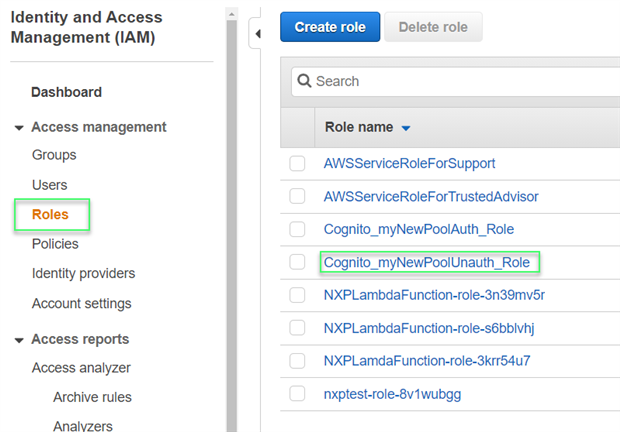Focus the role Search field
Viewport: 620px width, 432px height.
coord(460,81)
